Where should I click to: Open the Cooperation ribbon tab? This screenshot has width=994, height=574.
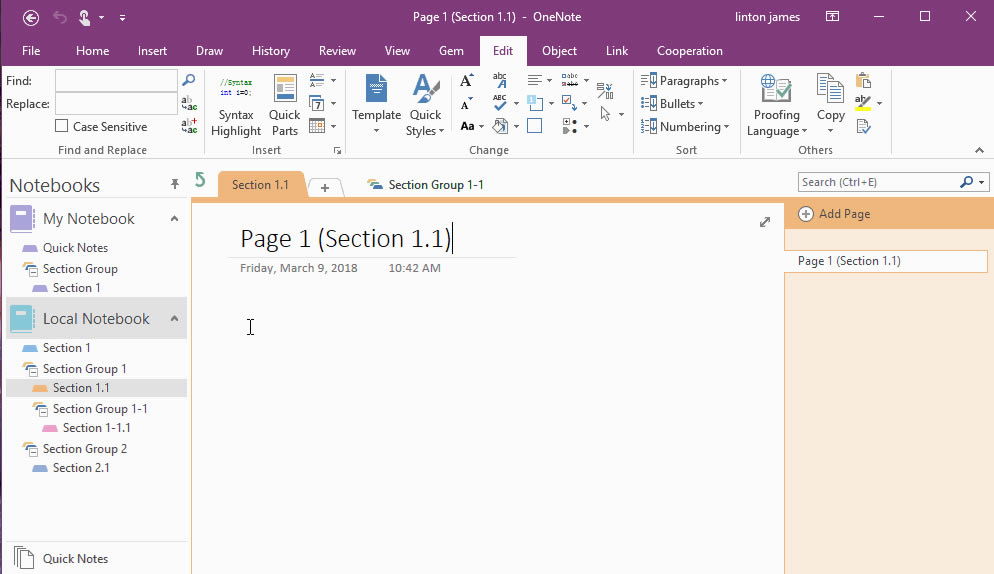tap(689, 51)
